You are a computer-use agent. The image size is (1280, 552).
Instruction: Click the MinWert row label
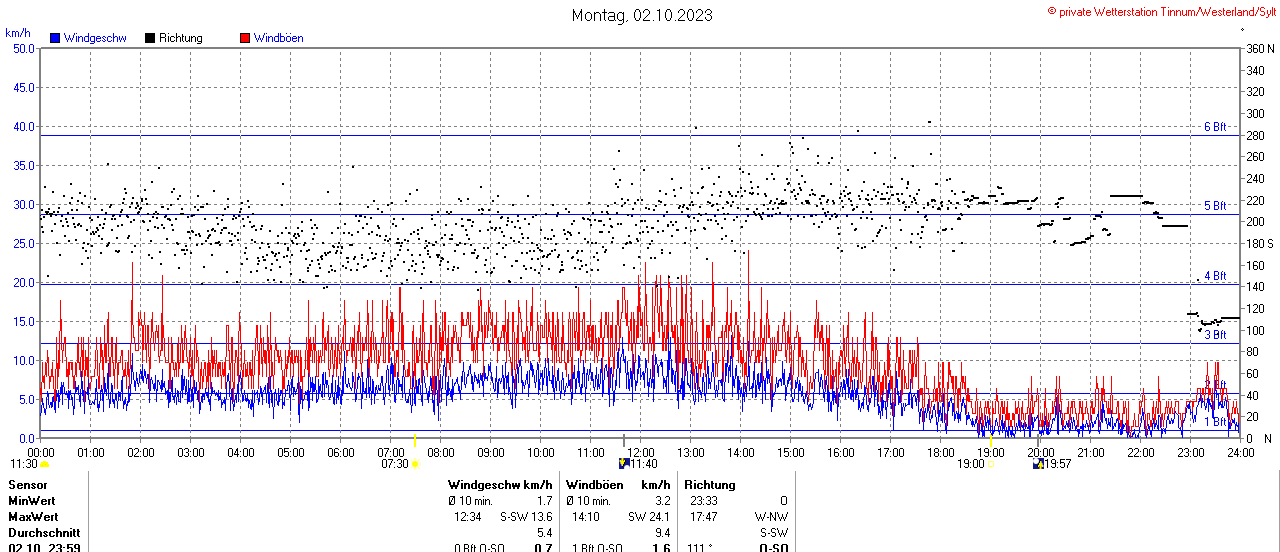pos(32,500)
